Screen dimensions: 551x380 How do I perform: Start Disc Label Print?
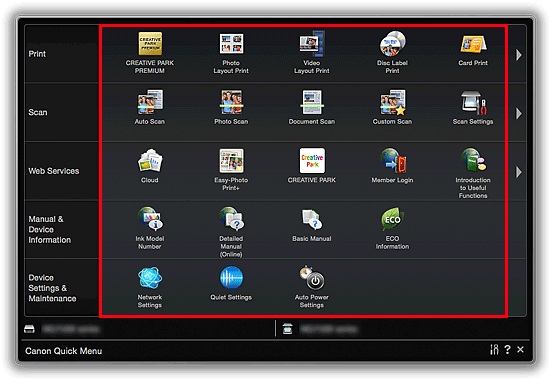pyautogui.click(x=392, y=53)
